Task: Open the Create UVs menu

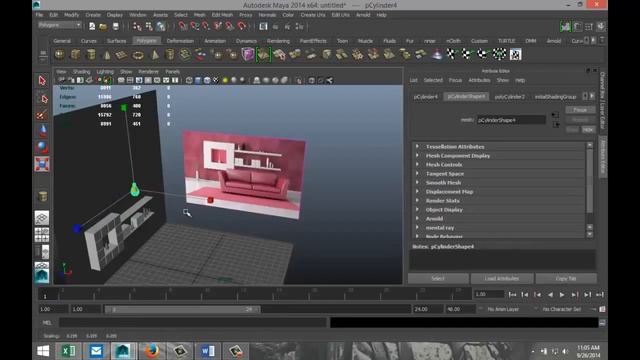Action: [x=313, y=15]
